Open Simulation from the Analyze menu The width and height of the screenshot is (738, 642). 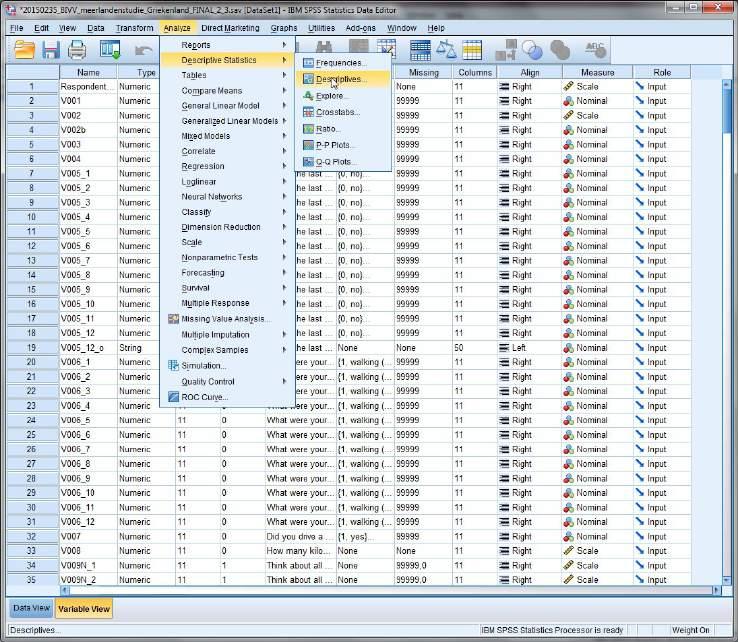pos(227,365)
